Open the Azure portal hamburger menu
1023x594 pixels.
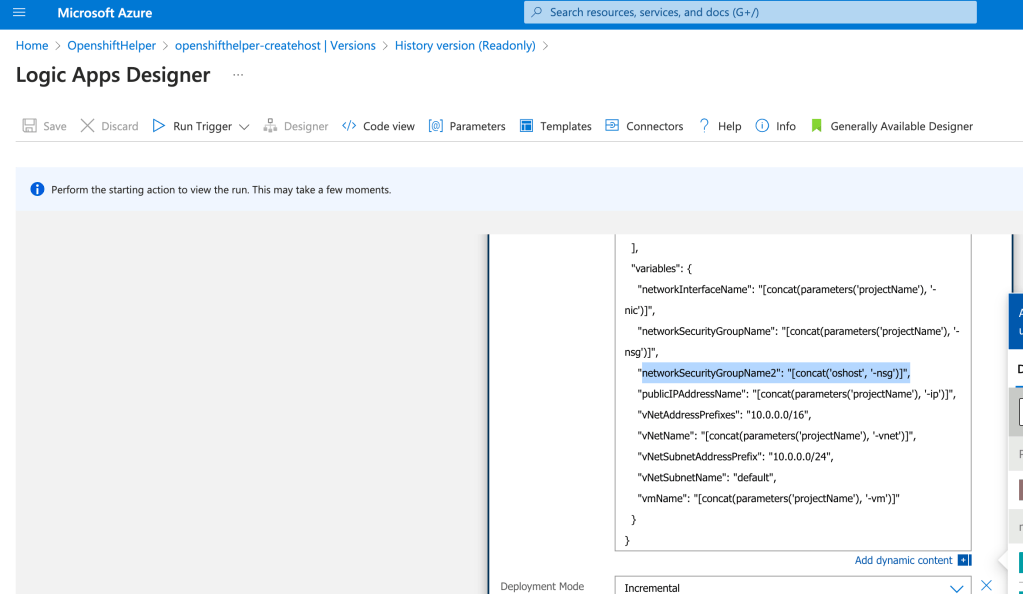tap(19, 12)
